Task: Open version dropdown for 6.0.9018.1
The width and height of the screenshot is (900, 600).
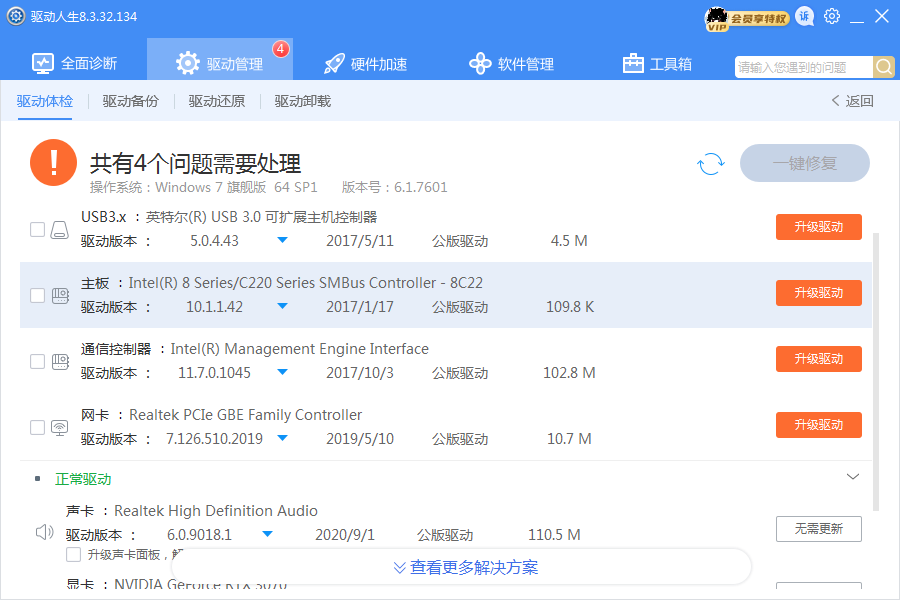Action: point(267,534)
